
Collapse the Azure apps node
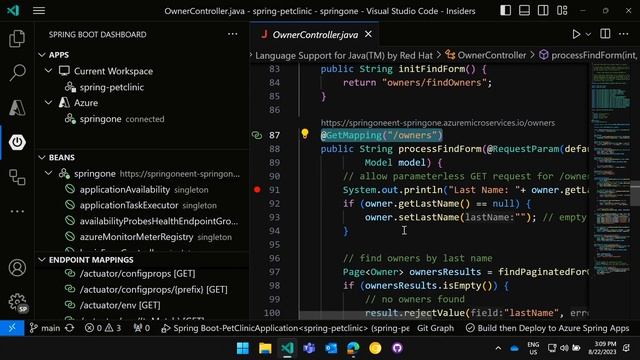49,103
